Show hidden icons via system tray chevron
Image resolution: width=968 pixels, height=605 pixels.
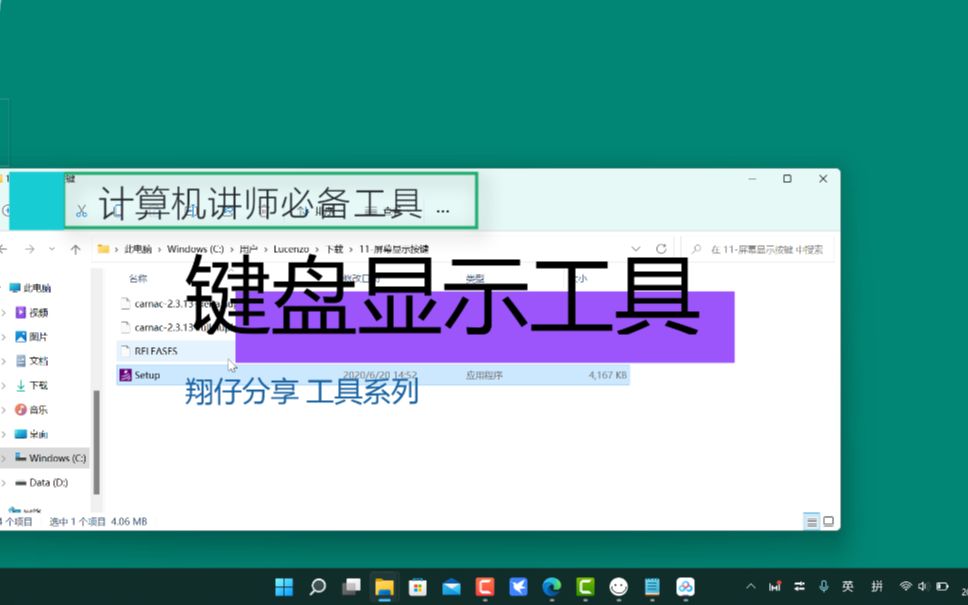tap(750, 586)
